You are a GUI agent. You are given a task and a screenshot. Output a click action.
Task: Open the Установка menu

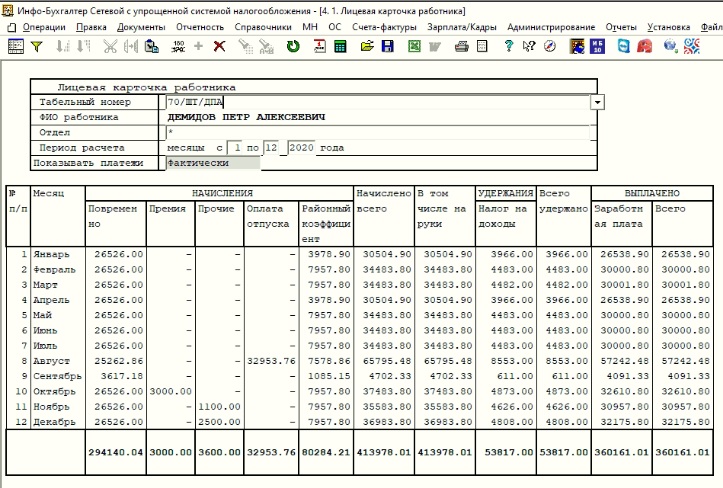(x=669, y=27)
